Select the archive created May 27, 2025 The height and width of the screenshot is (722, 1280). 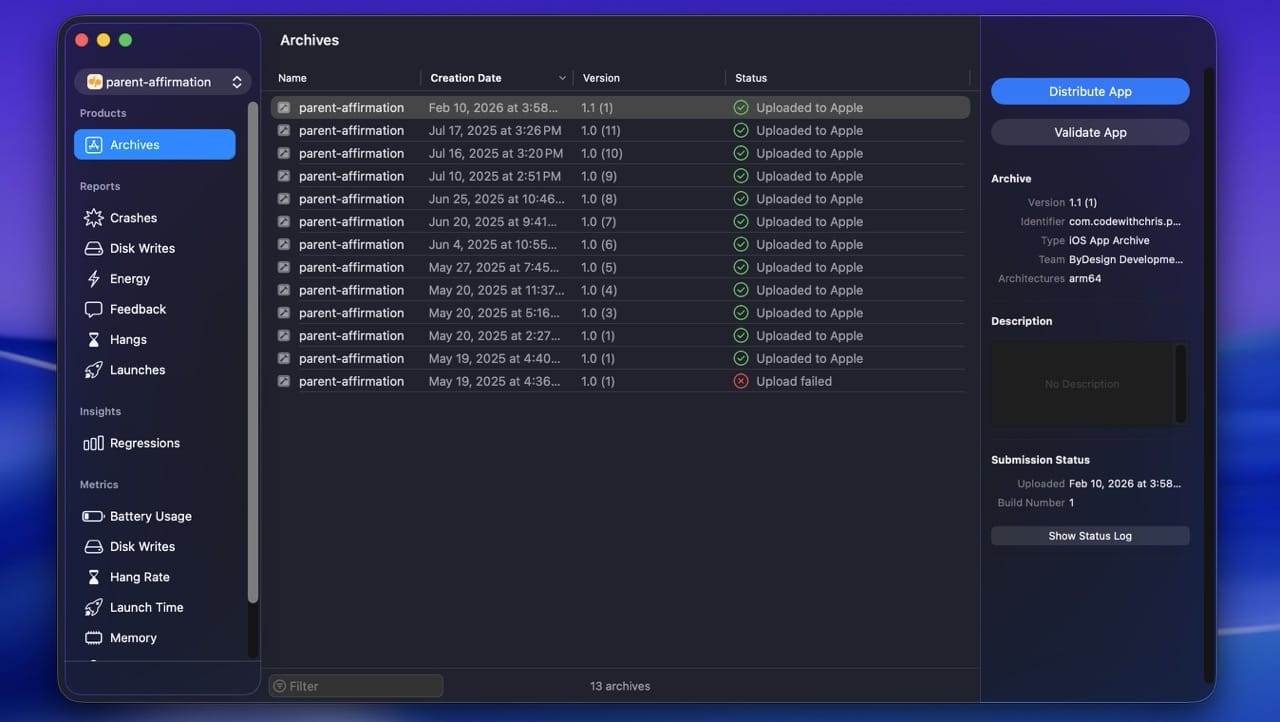[x=620, y=267]
